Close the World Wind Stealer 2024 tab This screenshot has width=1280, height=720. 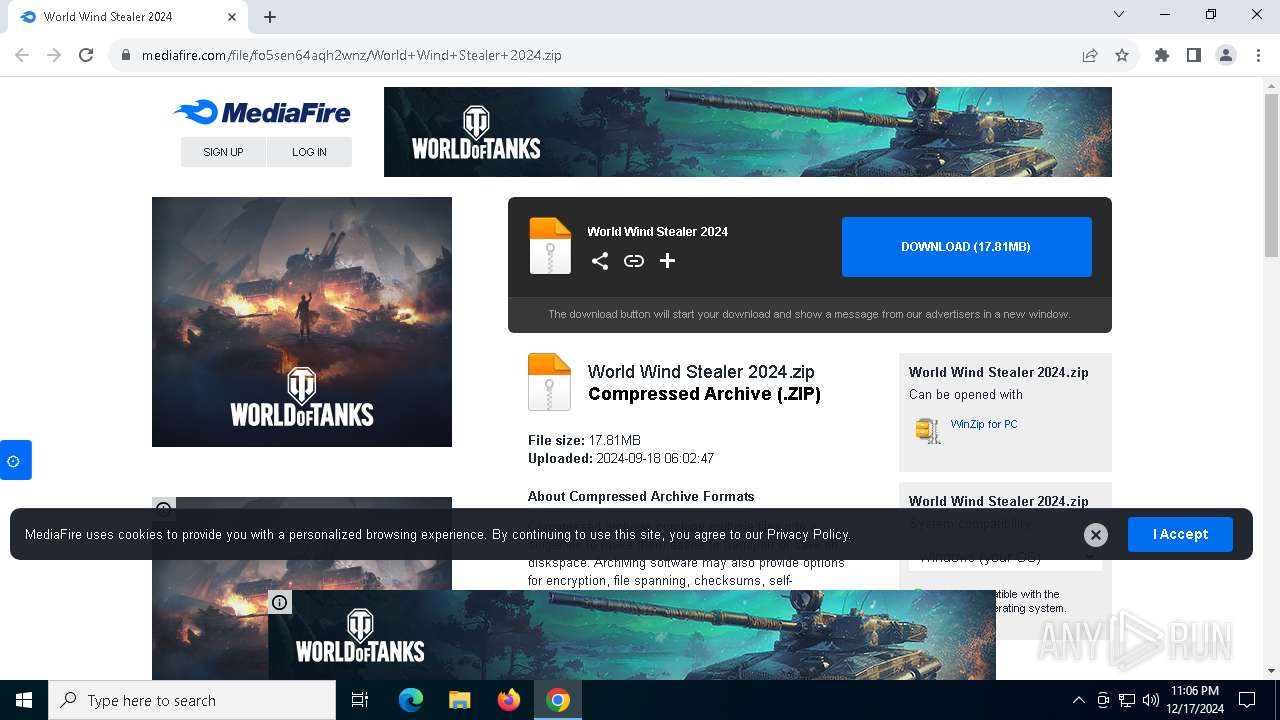(x=232, y=17)
